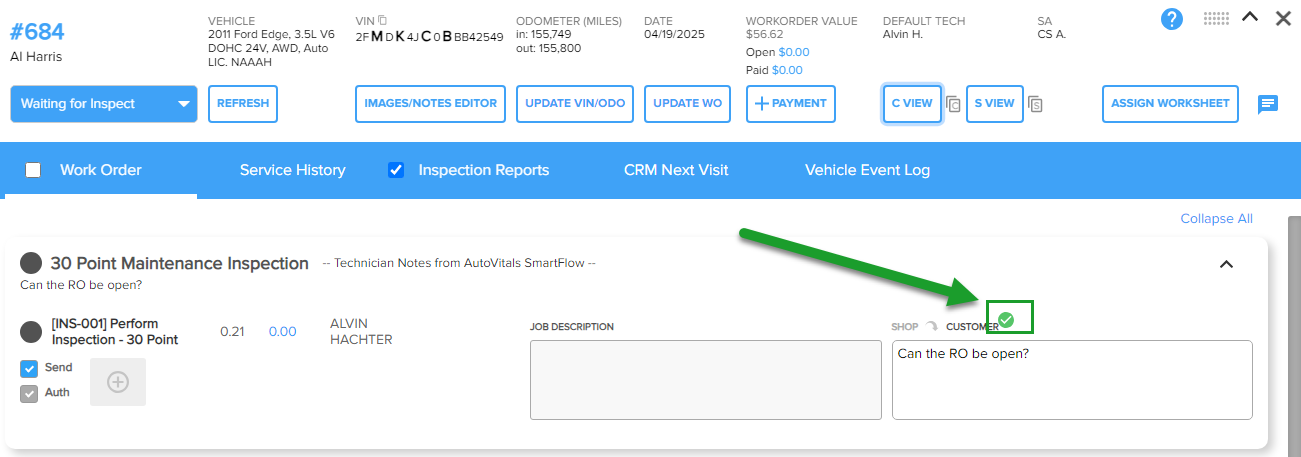Image resolution: width=1301 pixels, height=457 pixels.
Task: Add image via the plus placeholder tile
Action: pos(118,381)
